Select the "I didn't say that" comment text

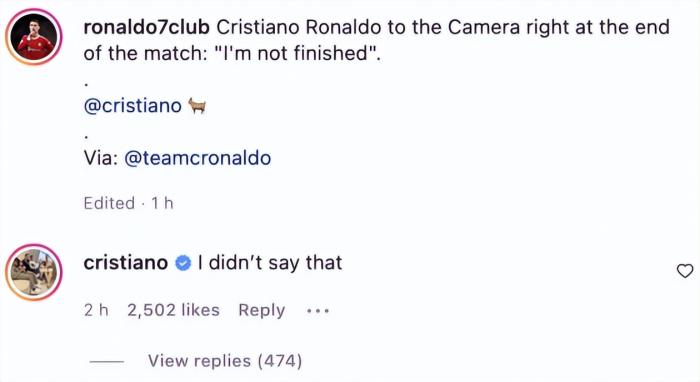[270, 262]
